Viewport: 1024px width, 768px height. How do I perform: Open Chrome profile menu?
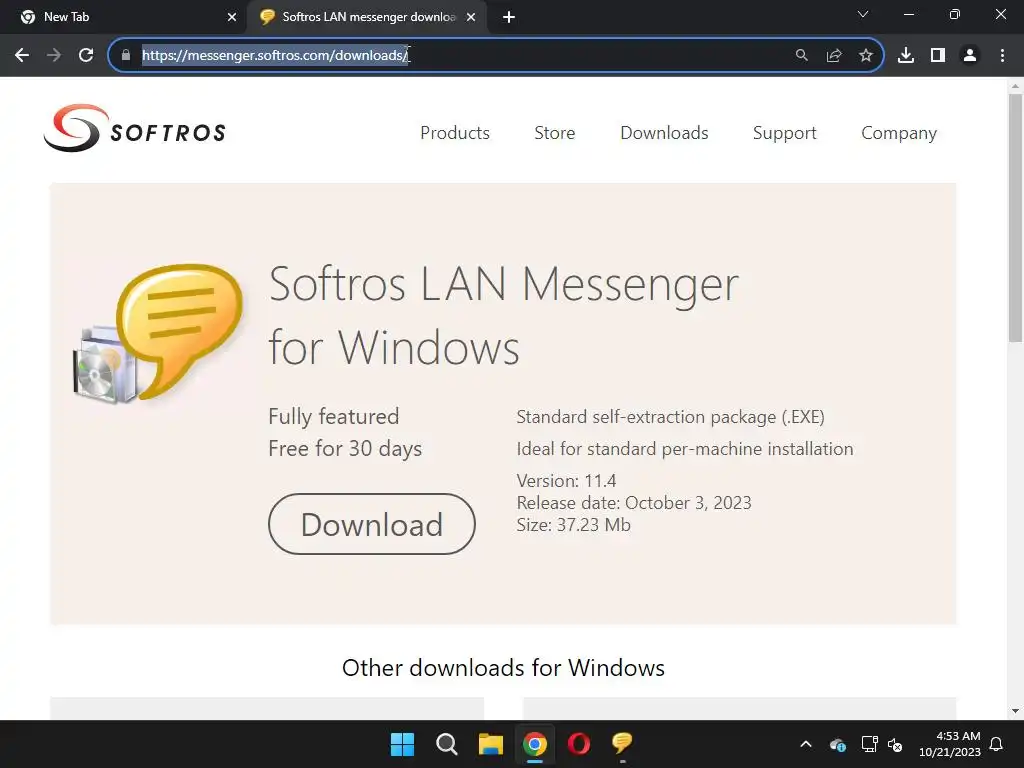click(x=970, y=56)
